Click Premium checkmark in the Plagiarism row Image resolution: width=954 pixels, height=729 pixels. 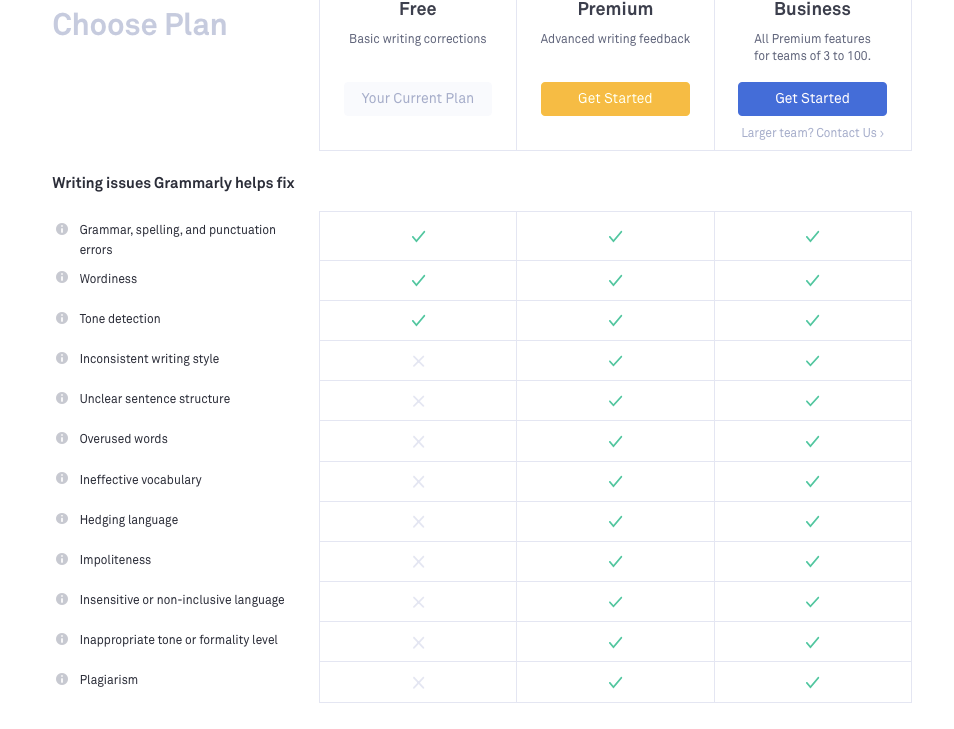pos(615,682)
